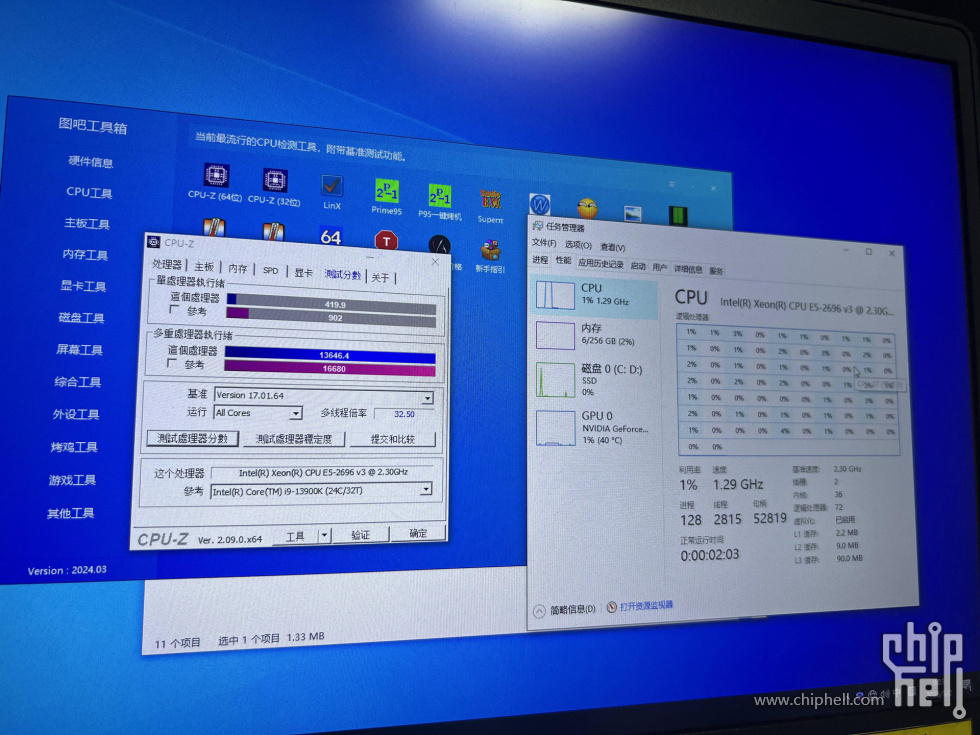Launch the Superπ benchmark icon
This screenshot has width=980, height=735.
point(491,201)
